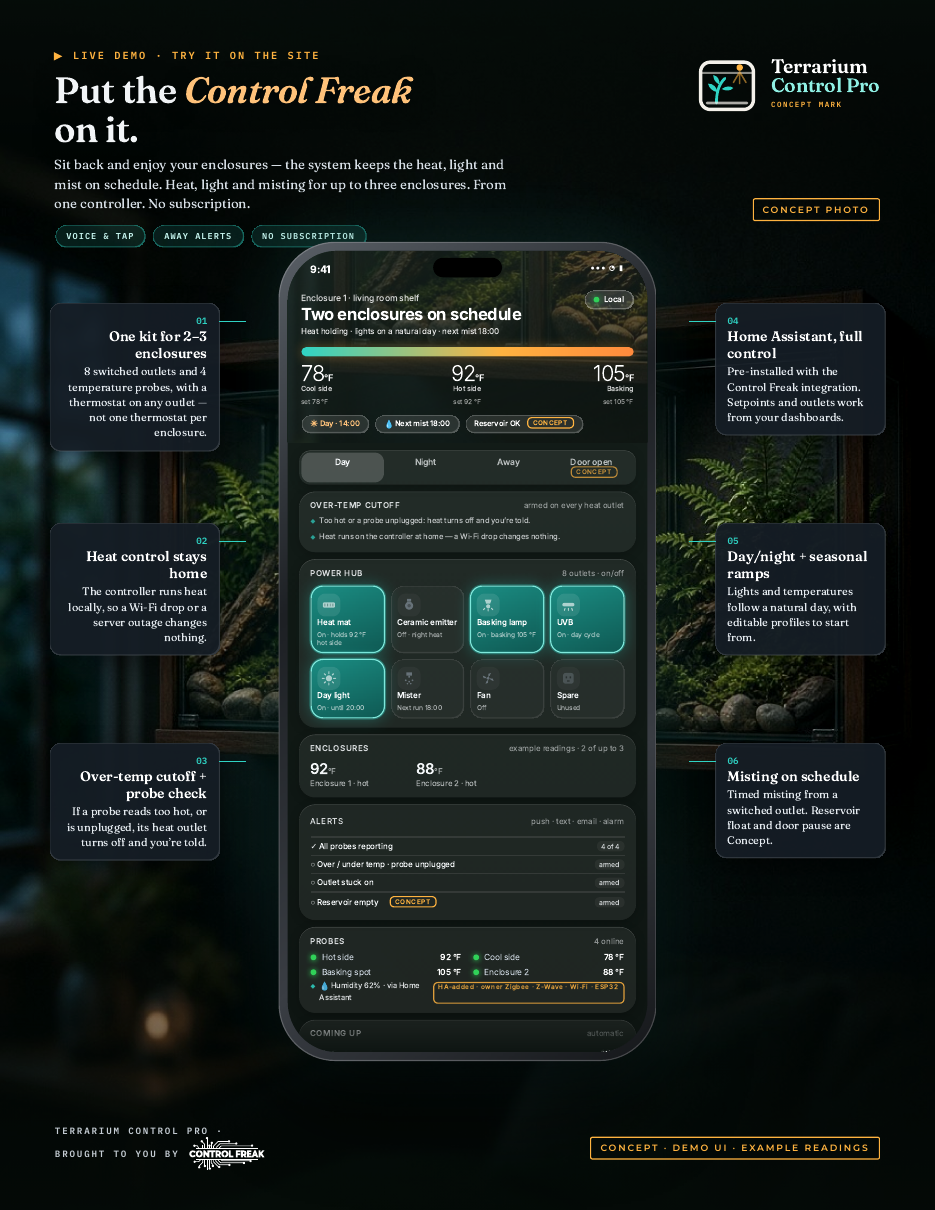This screenshot has height=1210, width=935.
Task: Tap the Basking spot probe row
Action: (386, 972)
